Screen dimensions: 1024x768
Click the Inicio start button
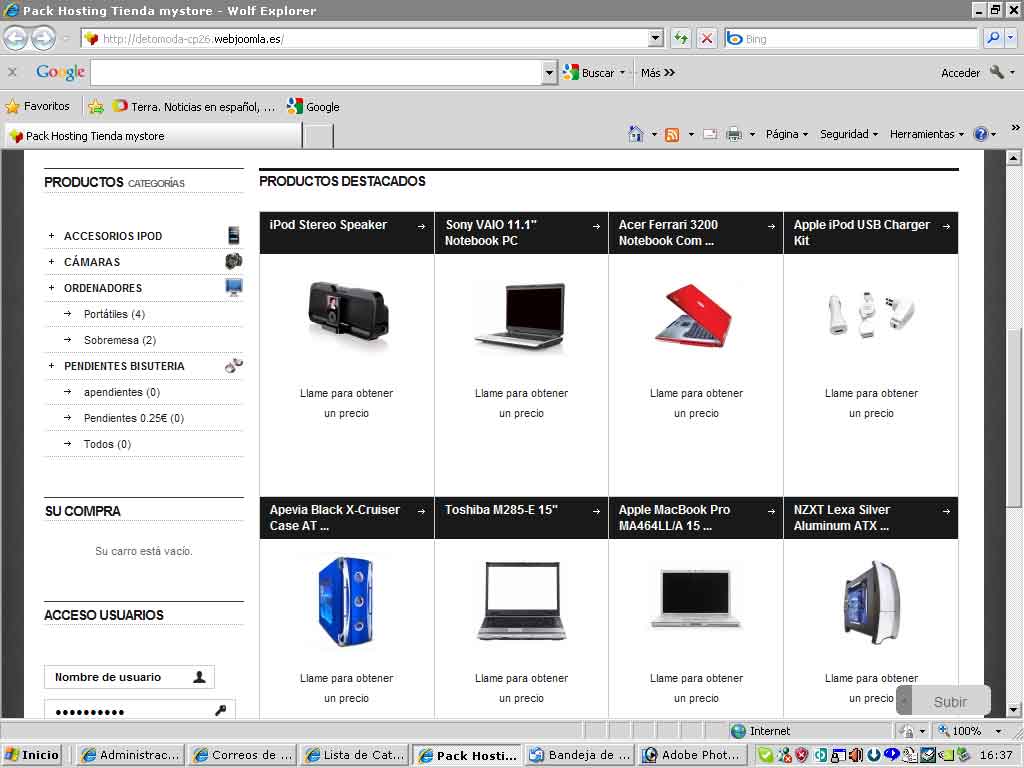(x=31, y=755)
